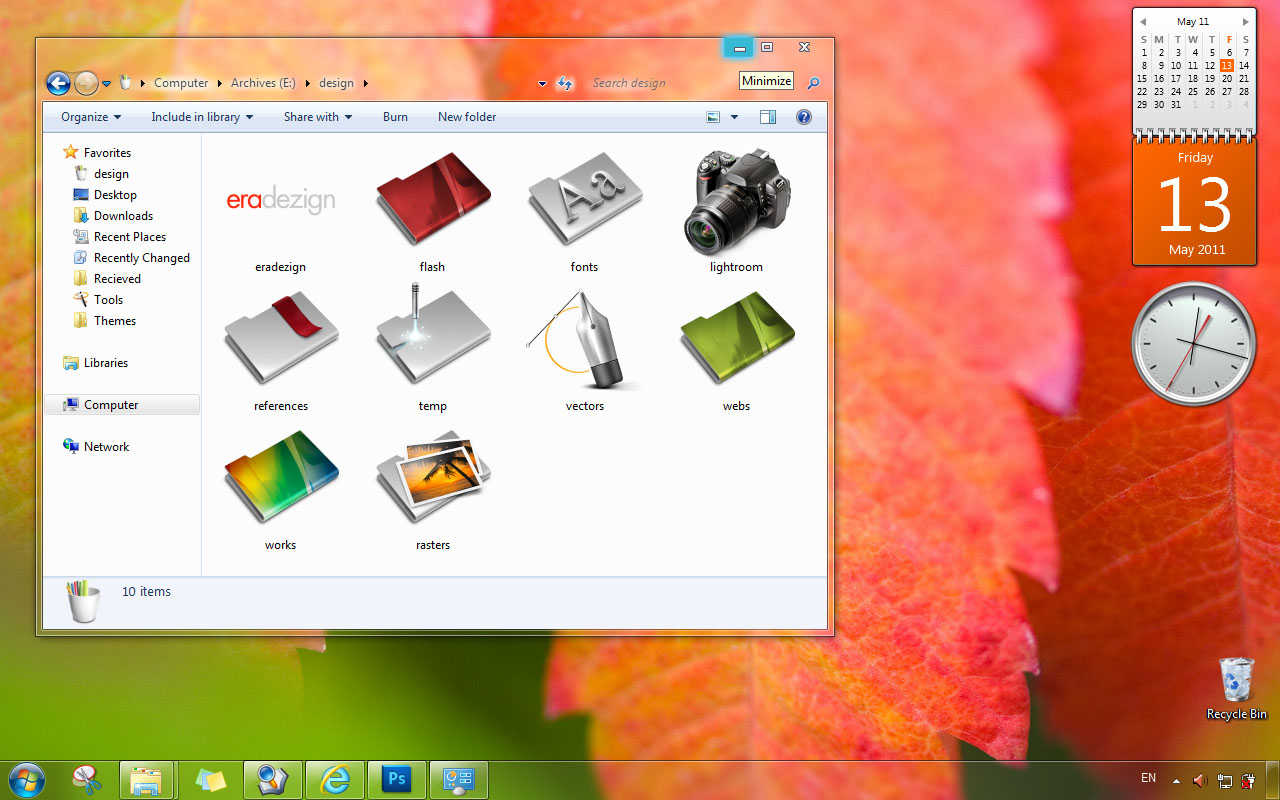
Task: Open the Recycle Bin on desktop
Action: 1237,688
